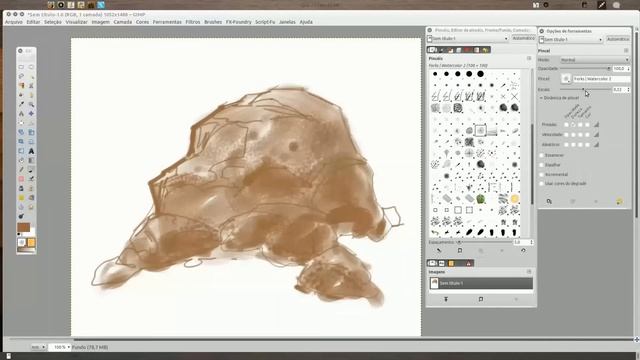This screenshot has height=360, width=640.
Task: Open Sem título-1 dropdown in tool options dock
Action: pyautogui.click(x=571, y=40)
